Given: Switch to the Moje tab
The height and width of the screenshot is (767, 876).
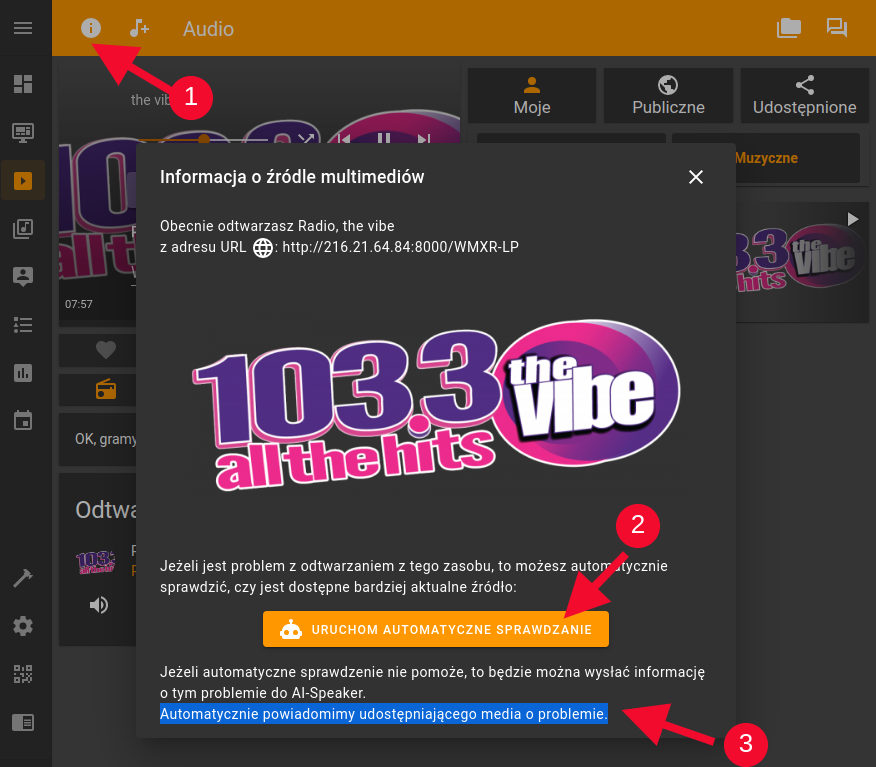Looking at the screenshot, I should [x=532, y=96].
